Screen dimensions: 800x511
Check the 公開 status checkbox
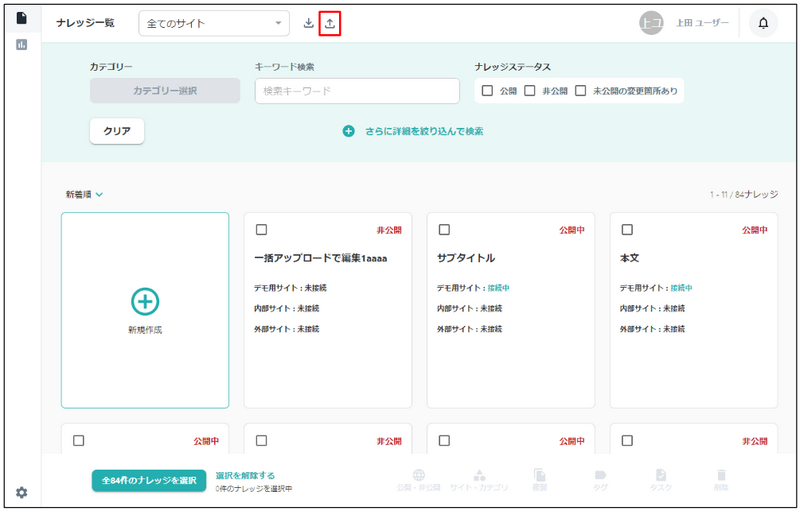(x=487, y=91)
